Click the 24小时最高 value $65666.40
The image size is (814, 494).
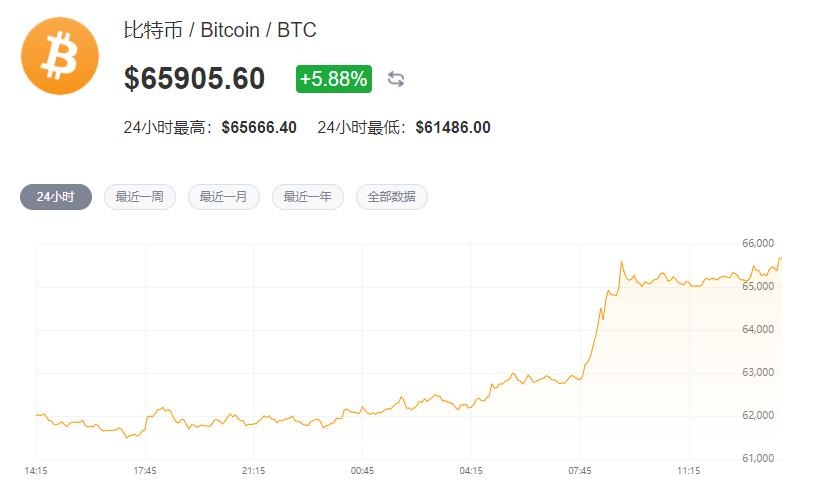[x=259, y=127]
